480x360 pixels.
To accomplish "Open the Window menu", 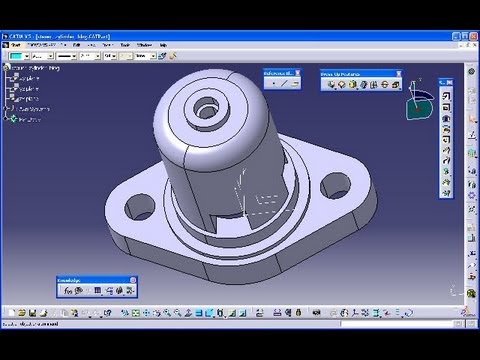I will click(144, 45).
